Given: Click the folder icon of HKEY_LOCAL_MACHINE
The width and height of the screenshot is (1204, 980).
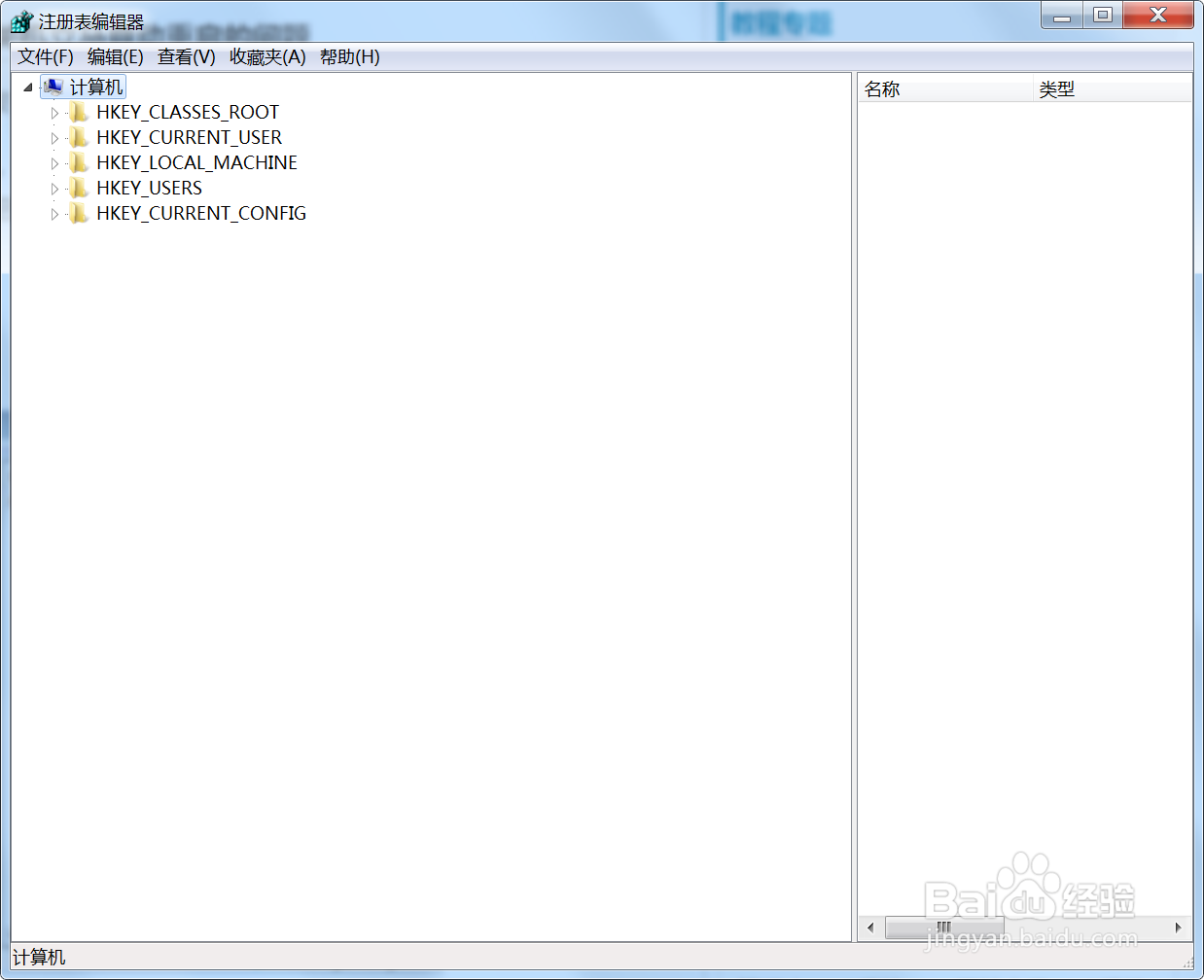Looking at the screenshot, I should point(79,162).
